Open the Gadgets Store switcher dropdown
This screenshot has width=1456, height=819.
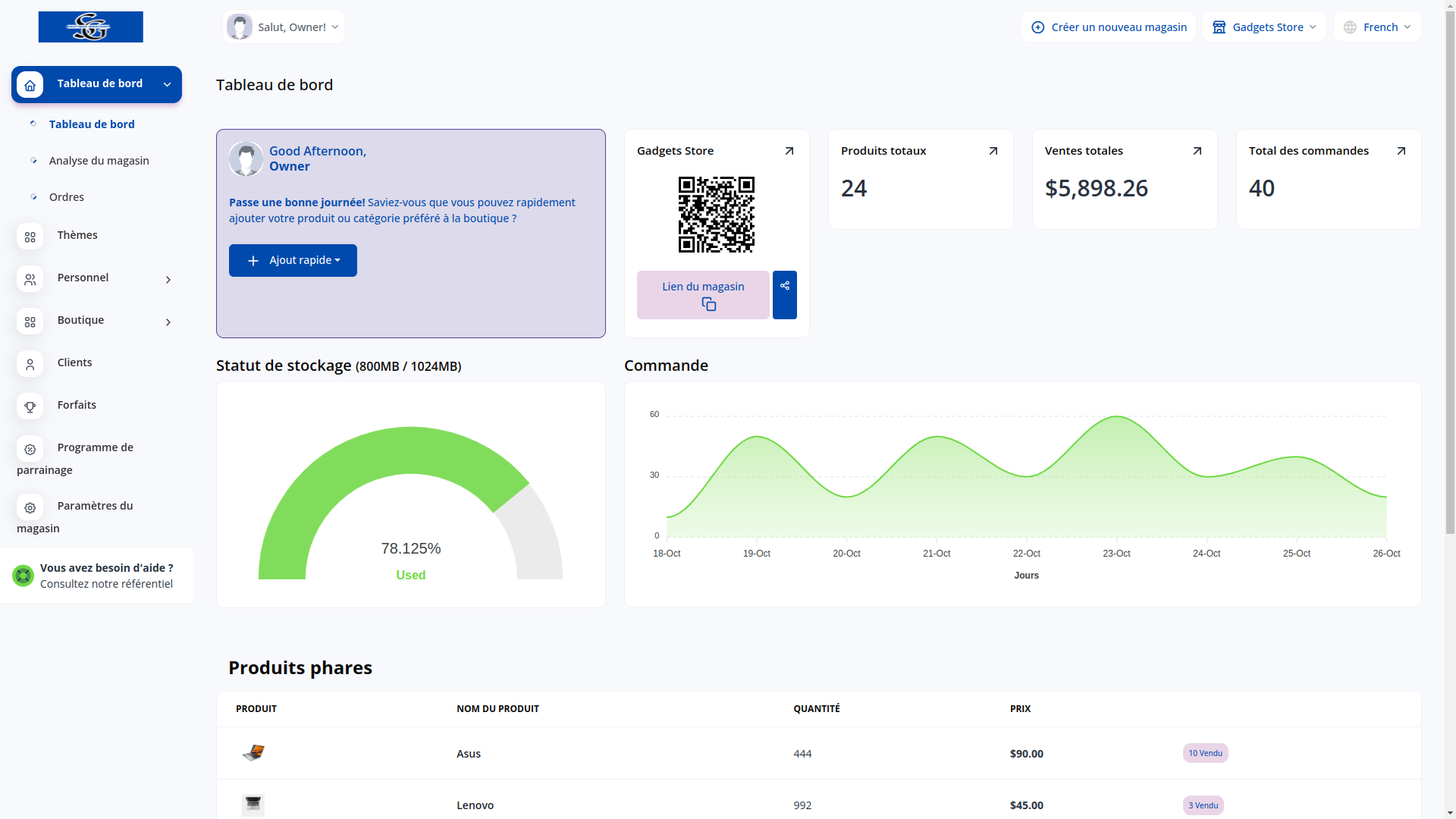click(x=1264, y=27)
